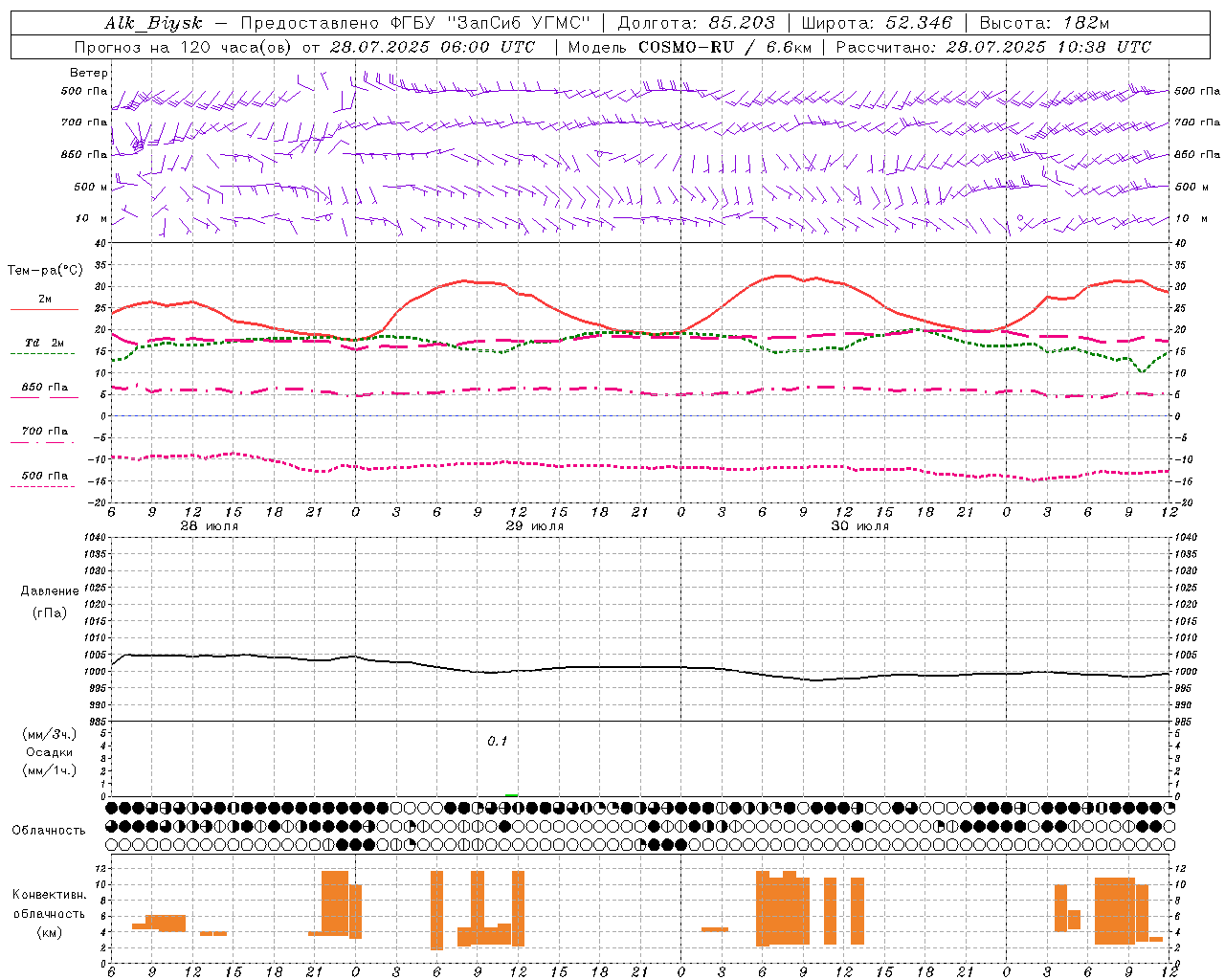Click the black pressure curve line

click(x=641, y=667)
